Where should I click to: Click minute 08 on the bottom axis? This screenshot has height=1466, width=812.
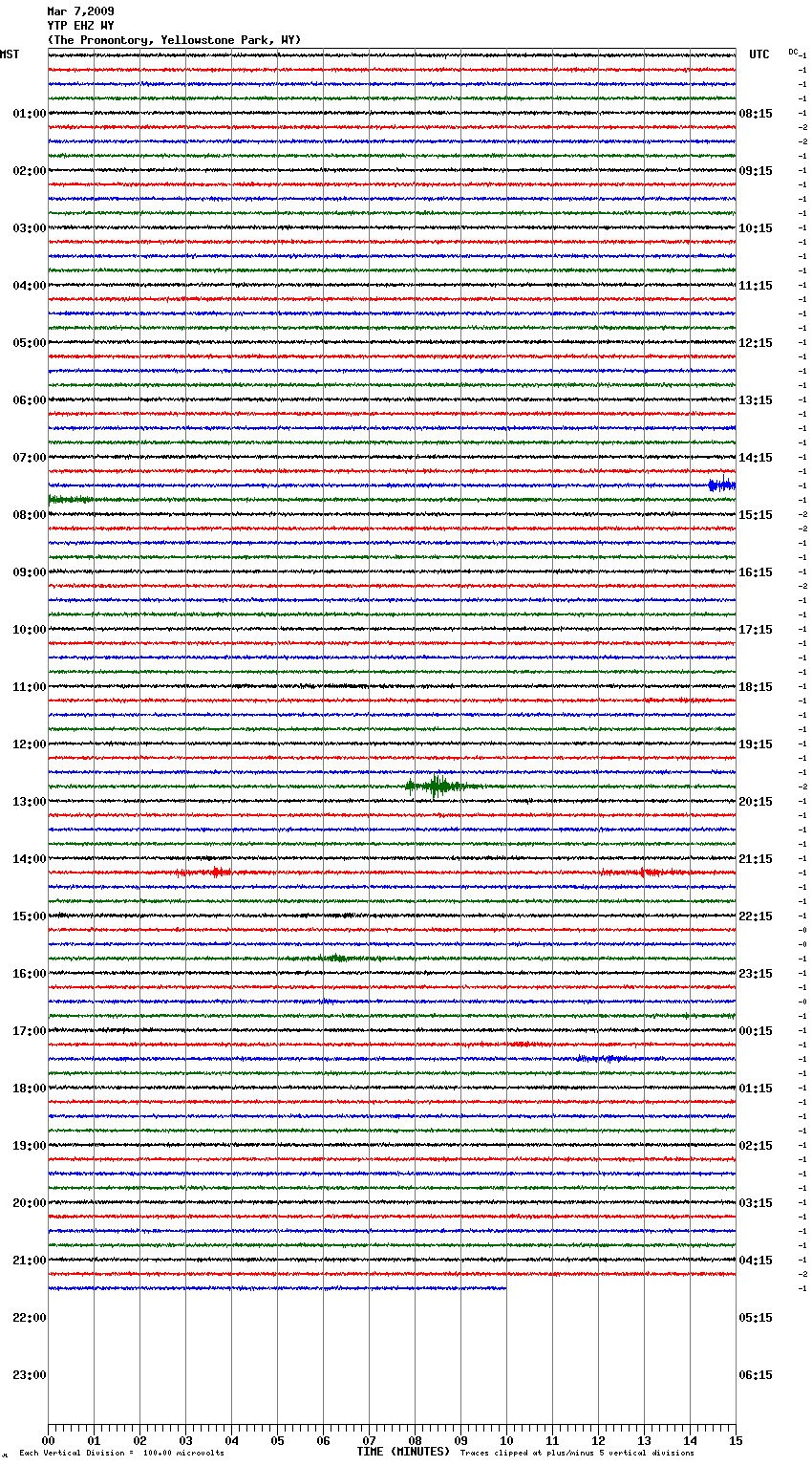(415, 1441)
